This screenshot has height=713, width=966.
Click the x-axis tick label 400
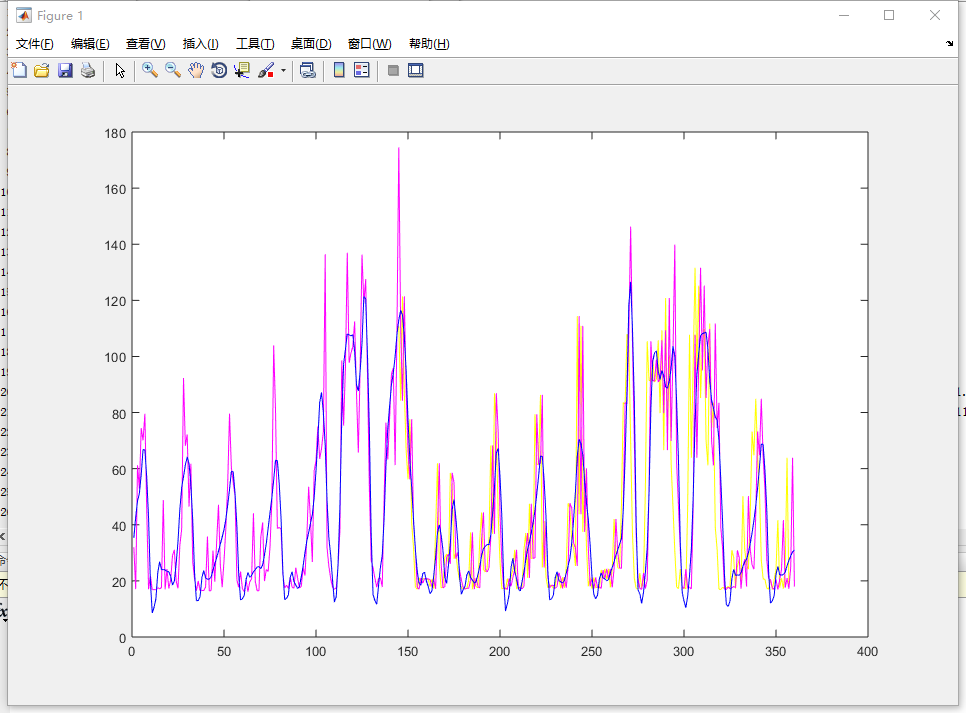click(x=867, y=651)
